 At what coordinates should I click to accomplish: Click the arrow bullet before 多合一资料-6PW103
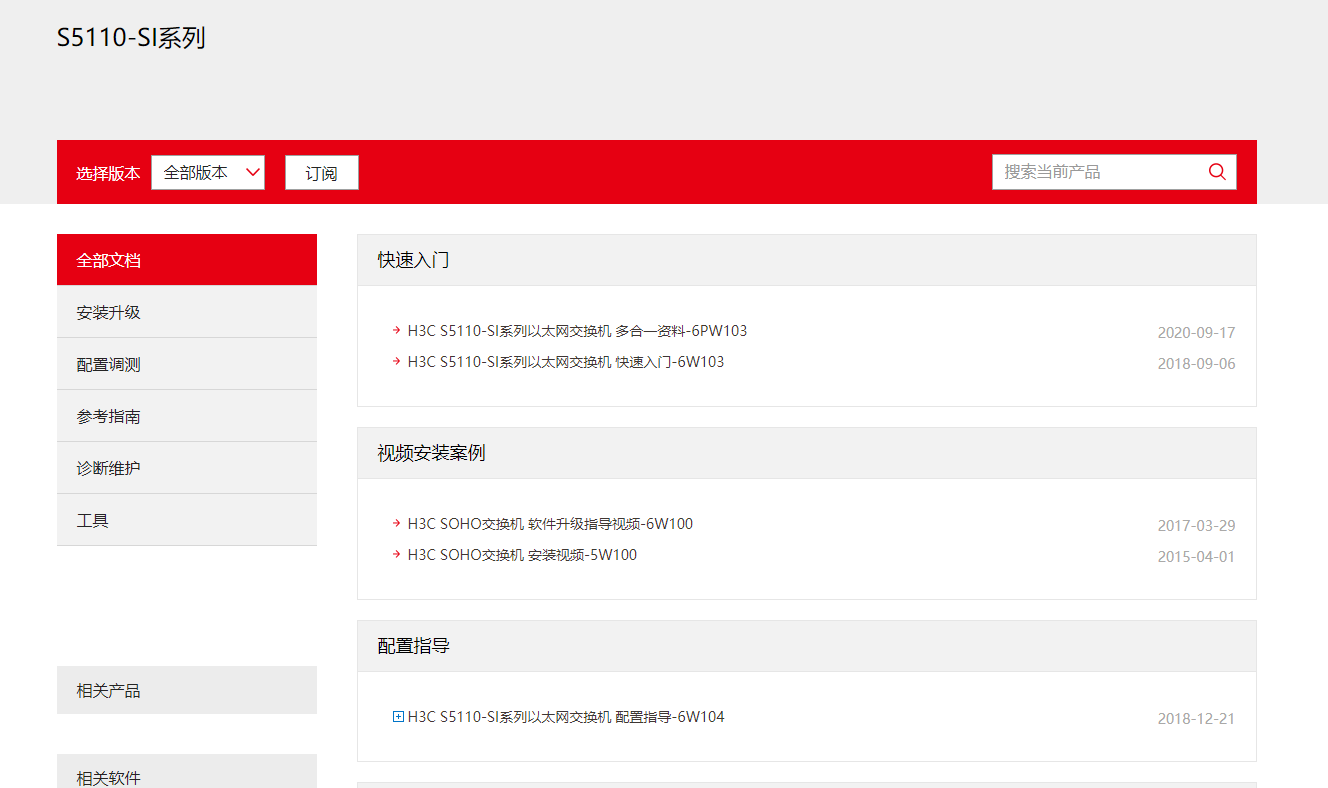coord(397,330)
